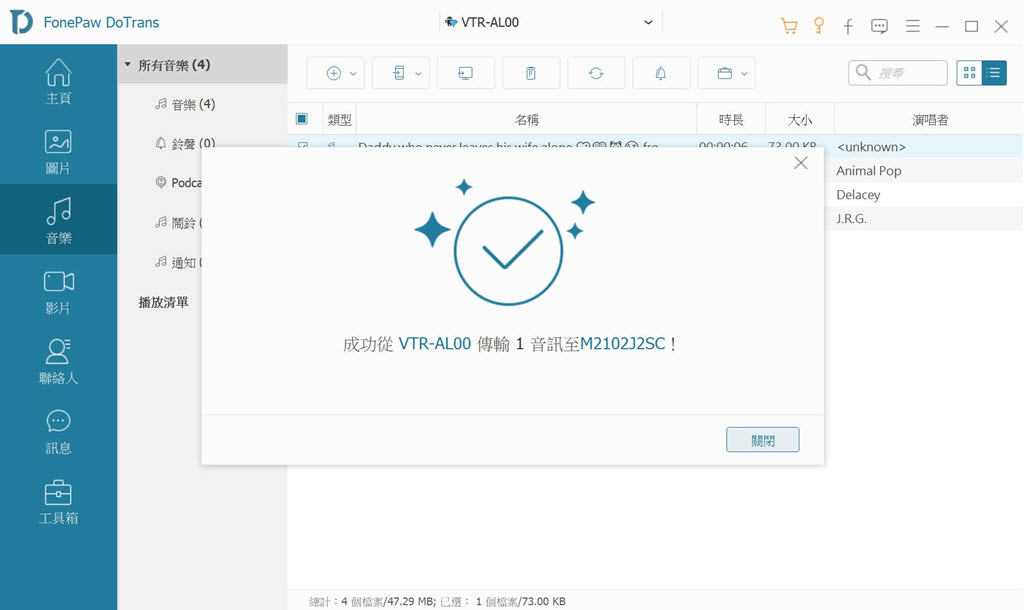Toggle checkbox of the <unknown> artist row
Image resolution: width=1024 pixels, height=610 pixels.
point(302,146)
